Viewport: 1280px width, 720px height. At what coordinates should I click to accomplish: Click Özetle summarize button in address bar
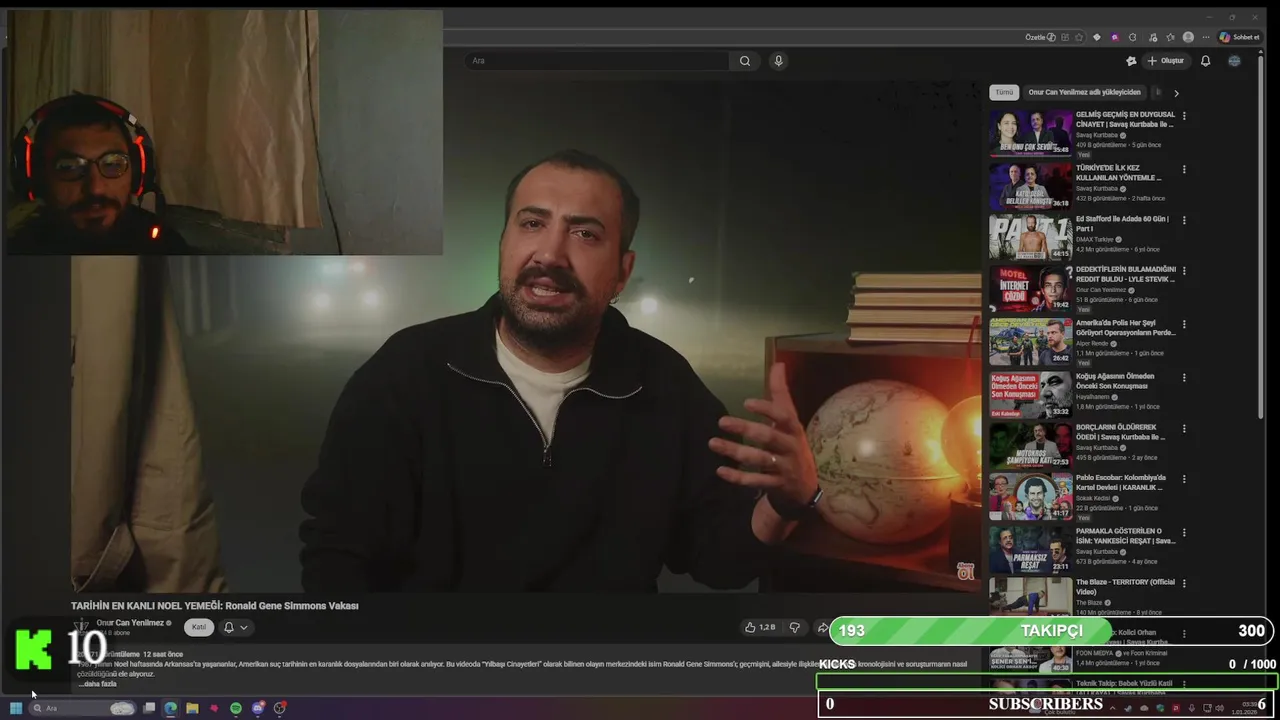point(1040,37)
